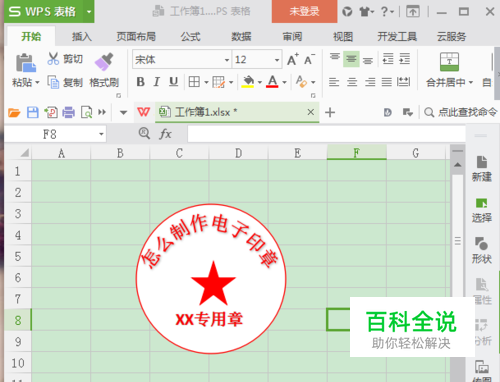Open the 页面布局 tab
This screenshot has height=382, width=500.
coord(136,36)
